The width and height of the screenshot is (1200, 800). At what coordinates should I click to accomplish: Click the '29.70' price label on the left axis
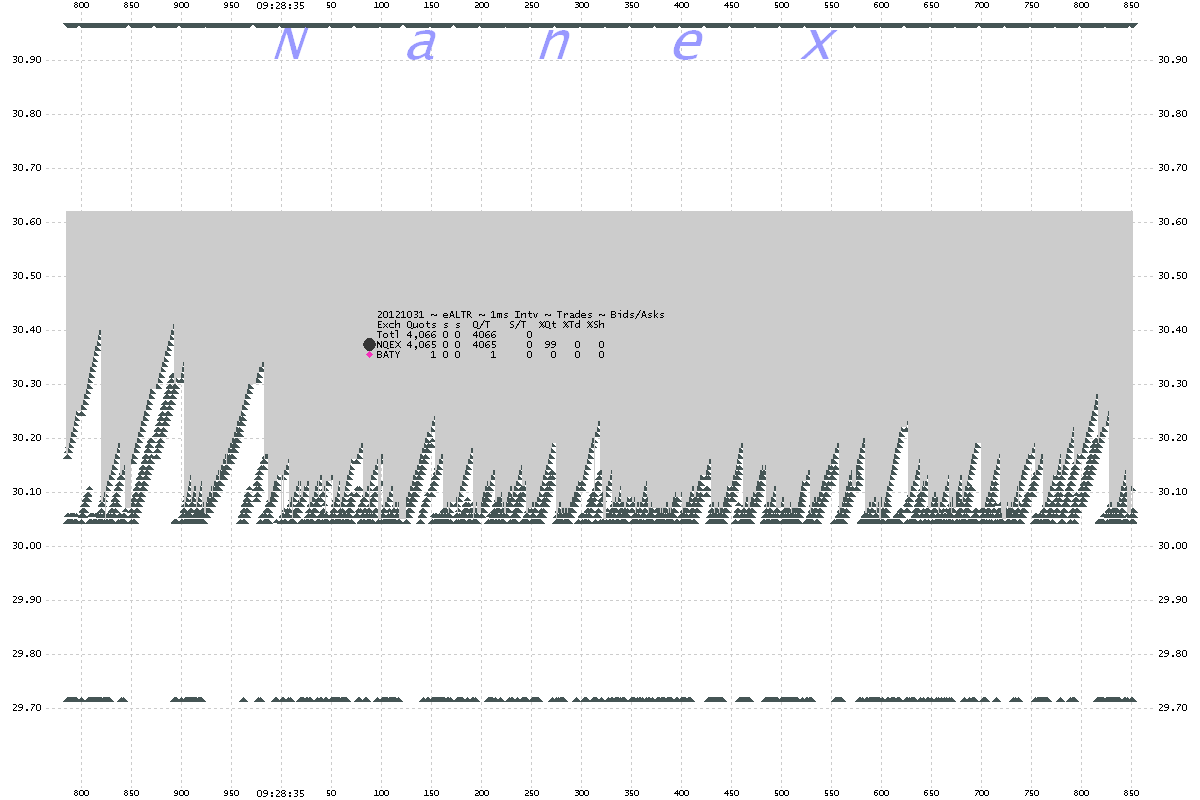[27, 708]
